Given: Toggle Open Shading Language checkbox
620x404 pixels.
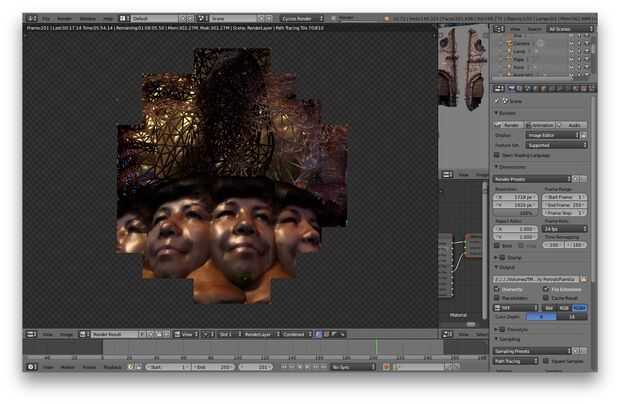Looking at the screenshot, I should [x=497, y=155].
